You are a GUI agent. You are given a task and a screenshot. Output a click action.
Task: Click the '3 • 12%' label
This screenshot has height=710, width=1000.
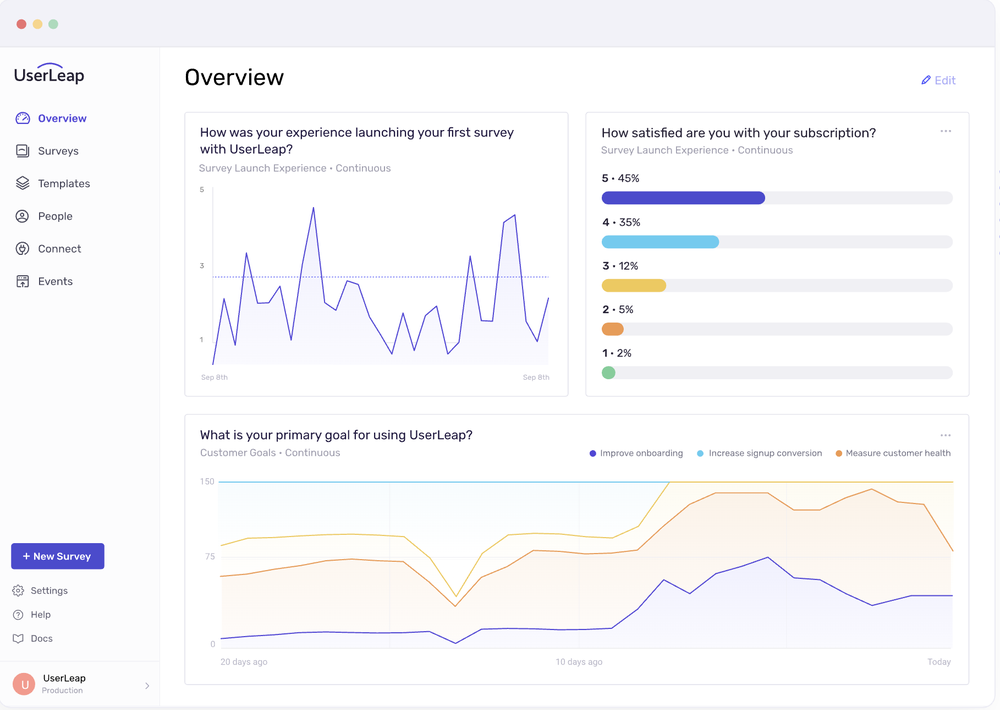coord(619,266)
